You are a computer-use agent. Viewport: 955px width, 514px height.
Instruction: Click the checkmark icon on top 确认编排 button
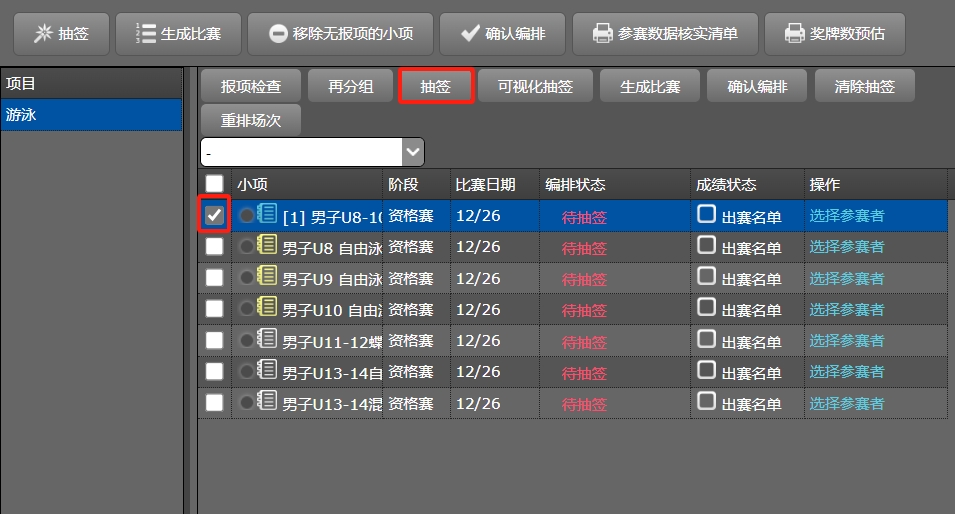470,34
